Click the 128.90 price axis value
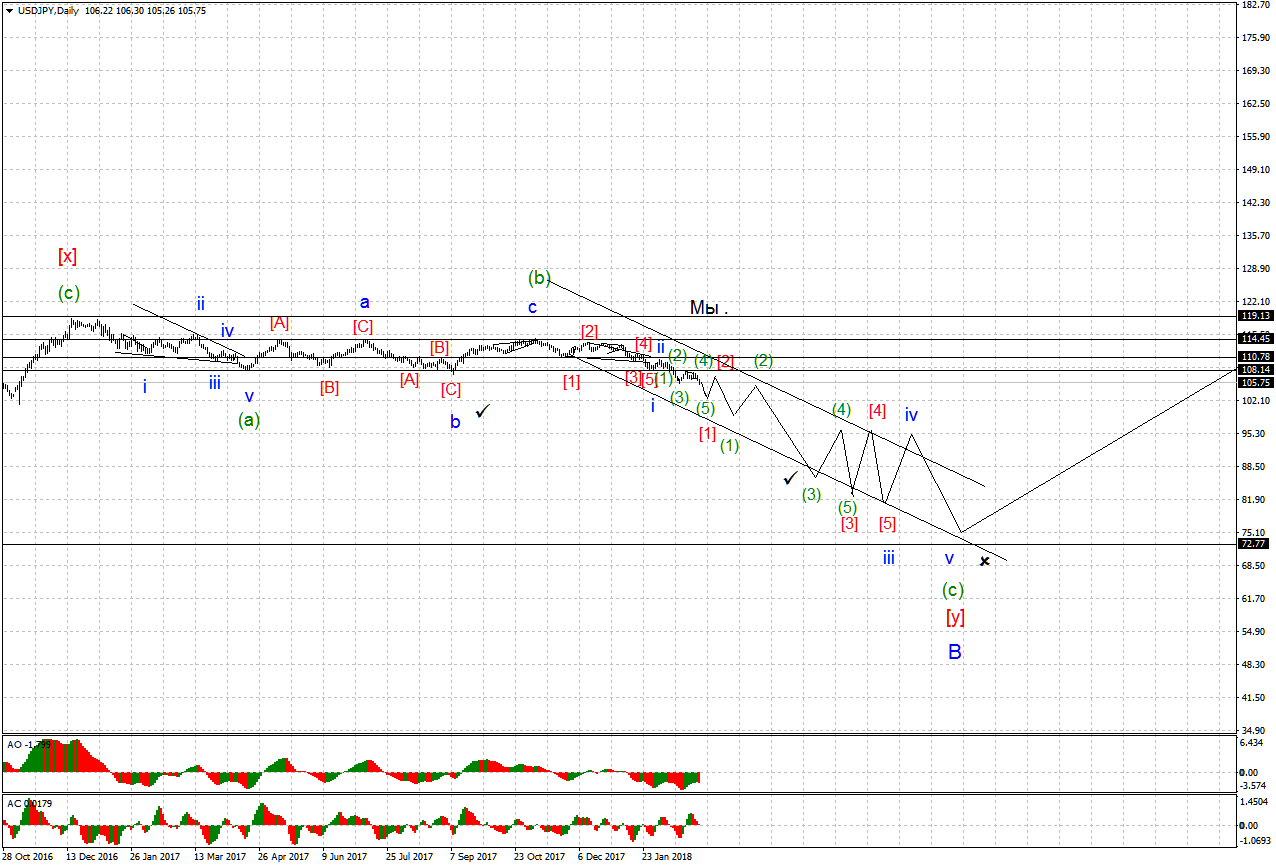This screenshot has width=1276, height=868. coord(1255,268)
